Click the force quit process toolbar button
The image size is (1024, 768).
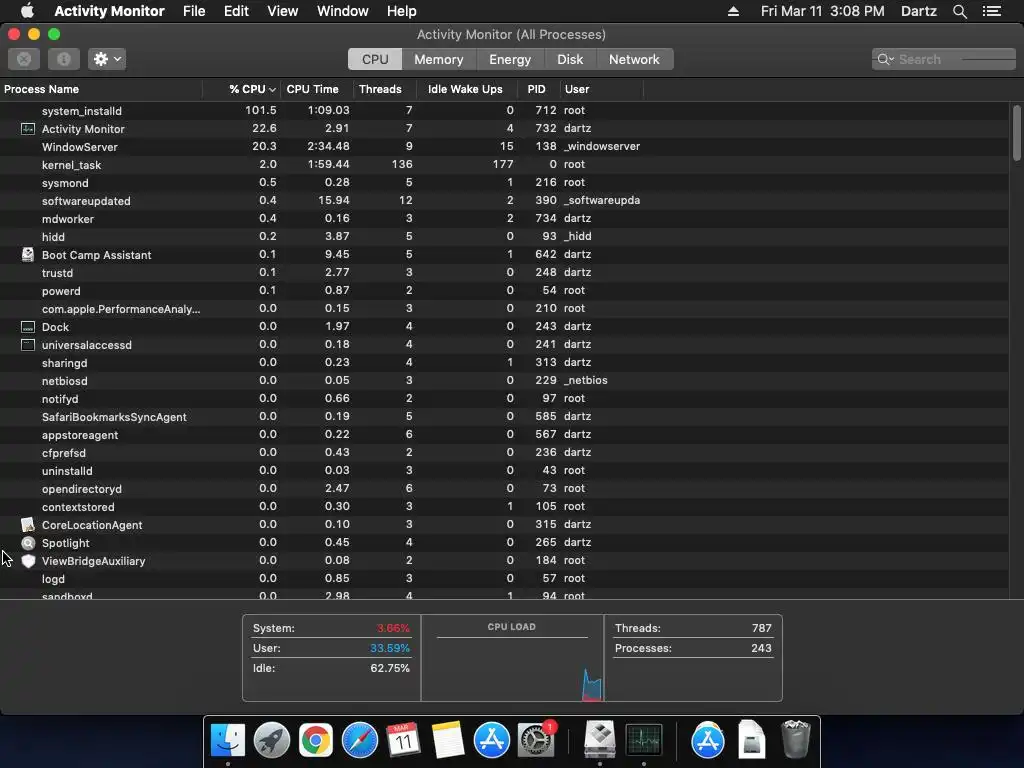(x=24, y=59)
